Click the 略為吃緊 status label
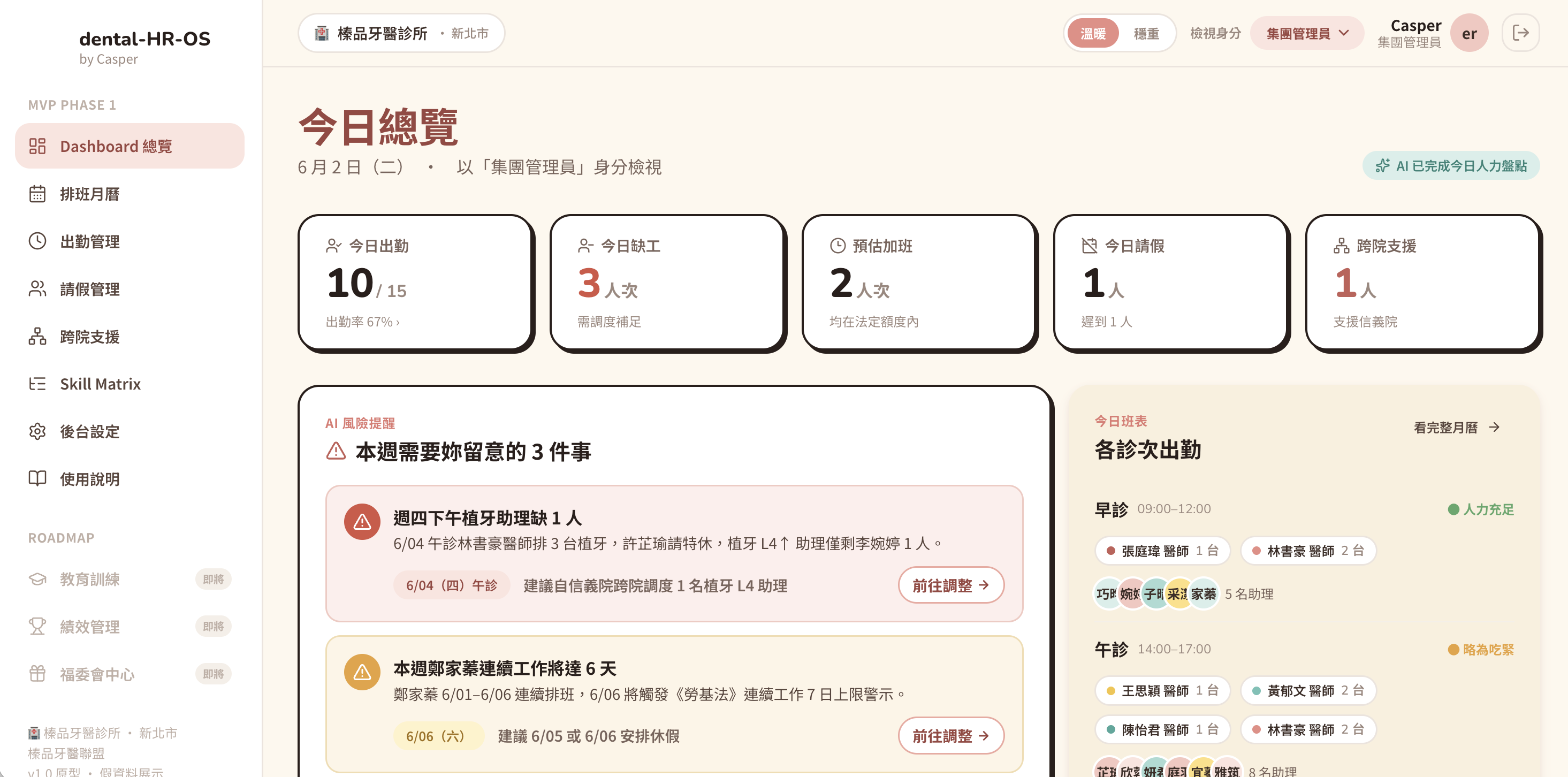 pyautogui.click(x=1480, y=649)
